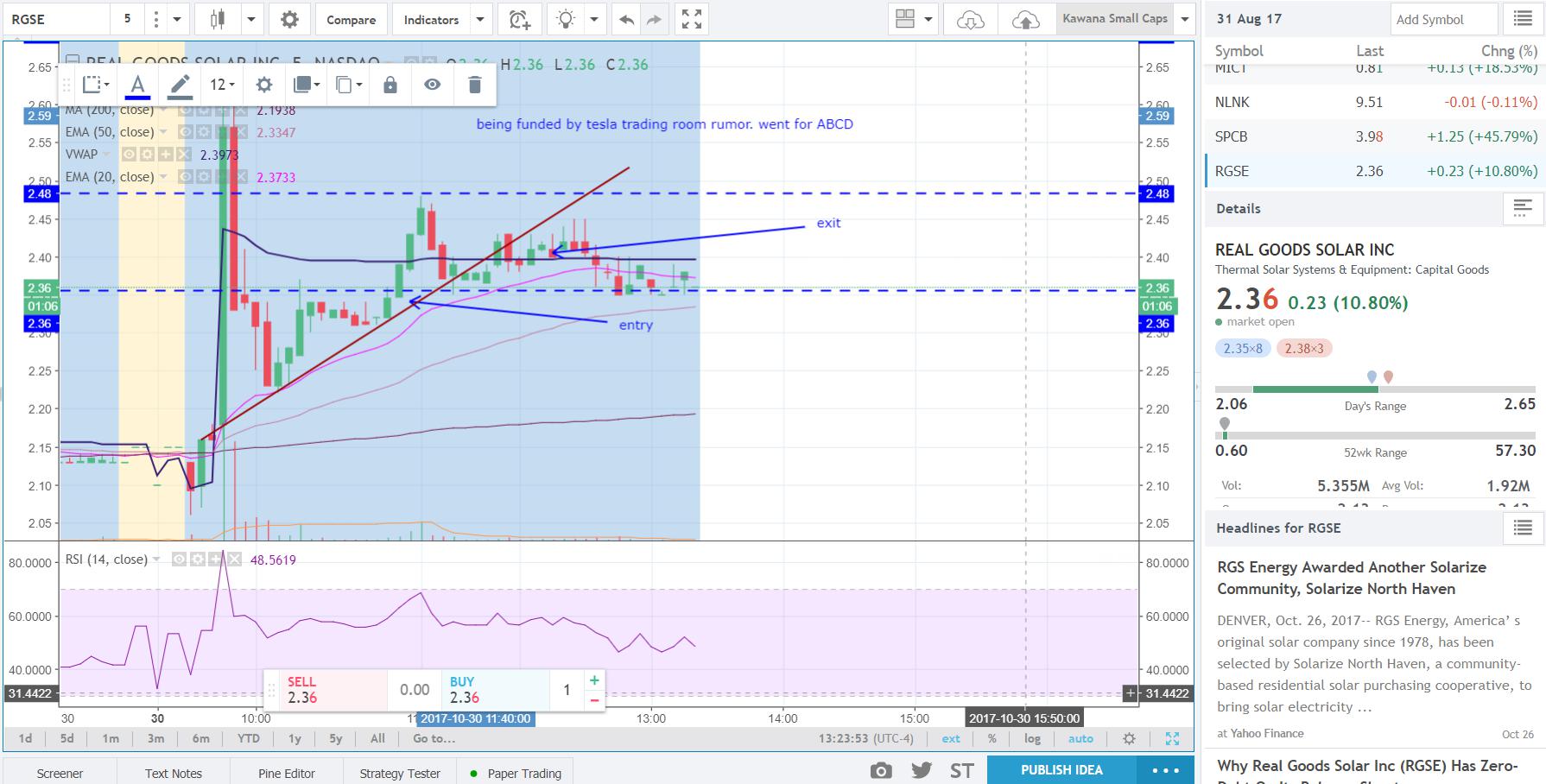Maximize chart using bottom-right expand icon
The image size is (1546, 784).
[x=1172, y=739]
